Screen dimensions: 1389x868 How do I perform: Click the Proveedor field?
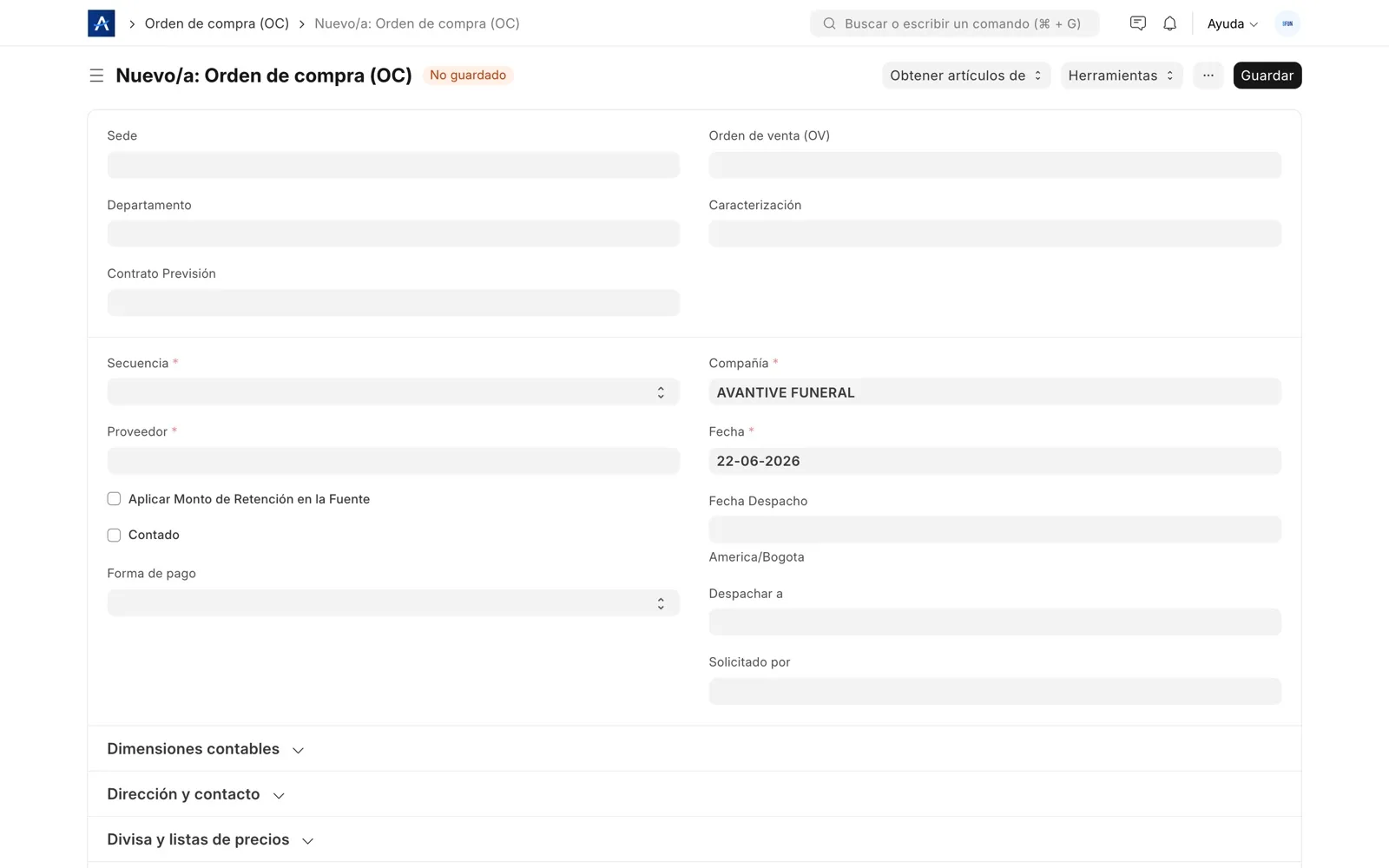coord(393,461)
